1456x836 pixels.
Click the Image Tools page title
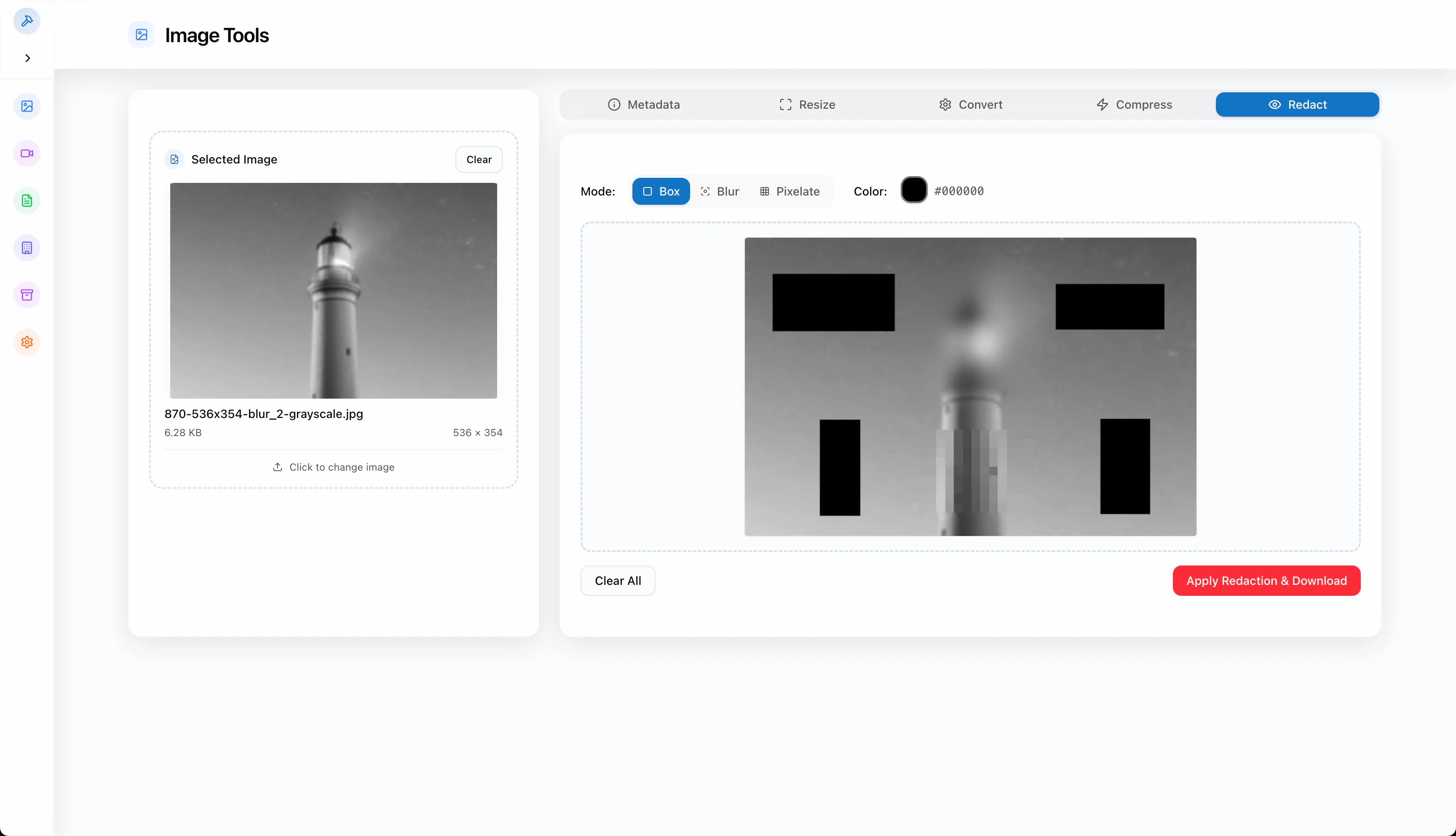[x=217, y=35]
